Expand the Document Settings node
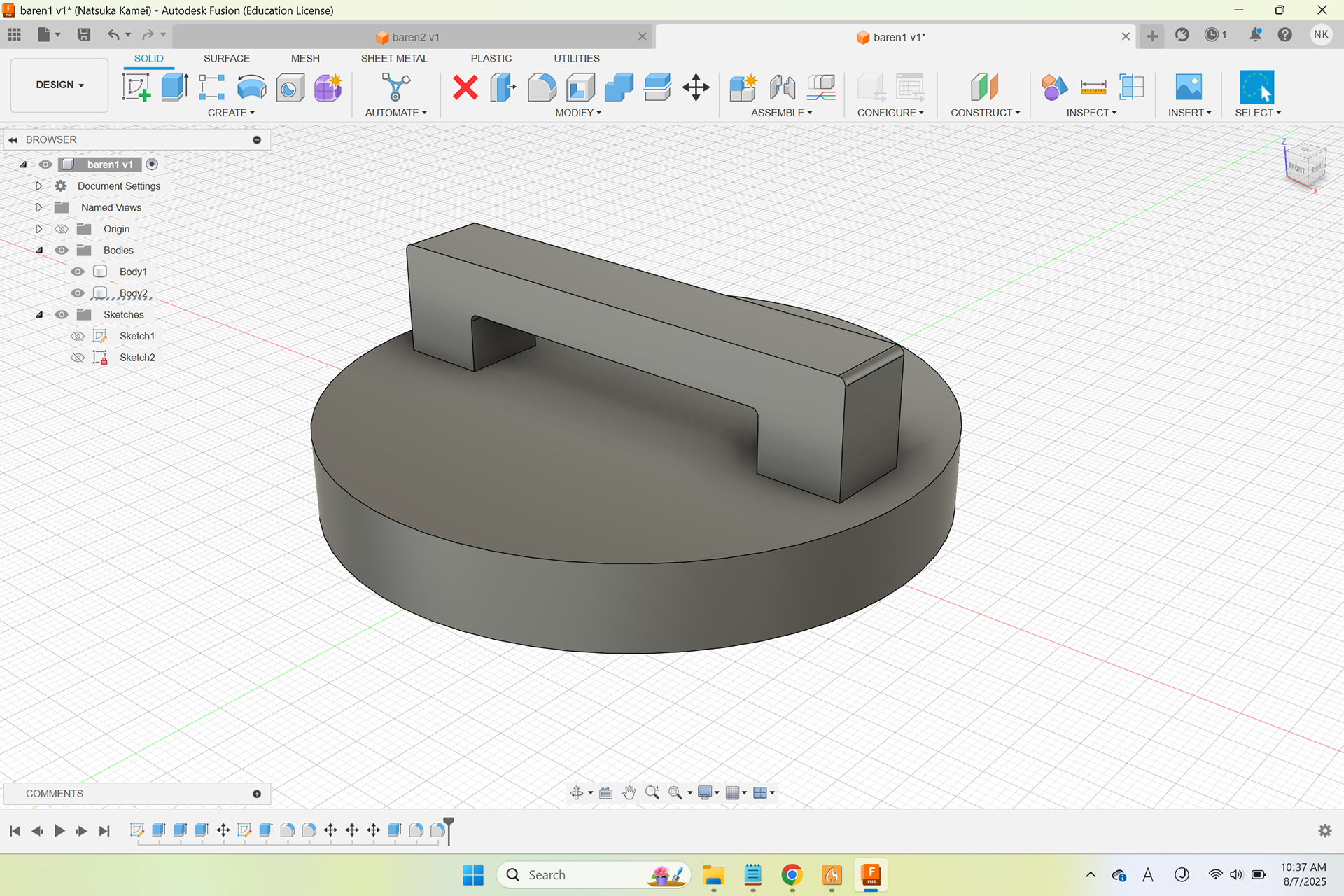Viewport: 1344px width, 896px height. 39,186
